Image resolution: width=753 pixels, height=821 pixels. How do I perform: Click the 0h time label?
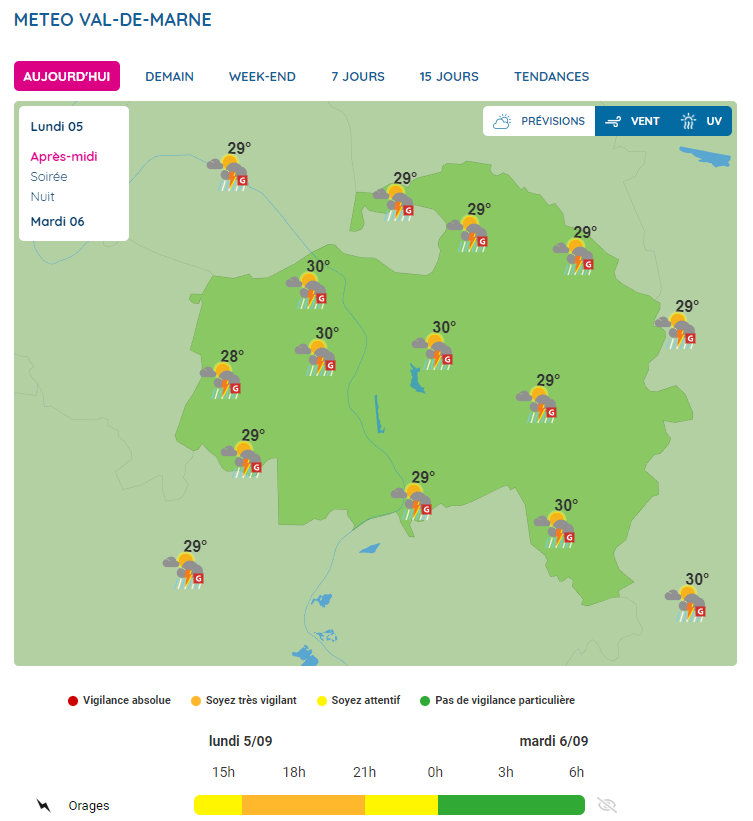pyautogui.click(x=435, y=772)
